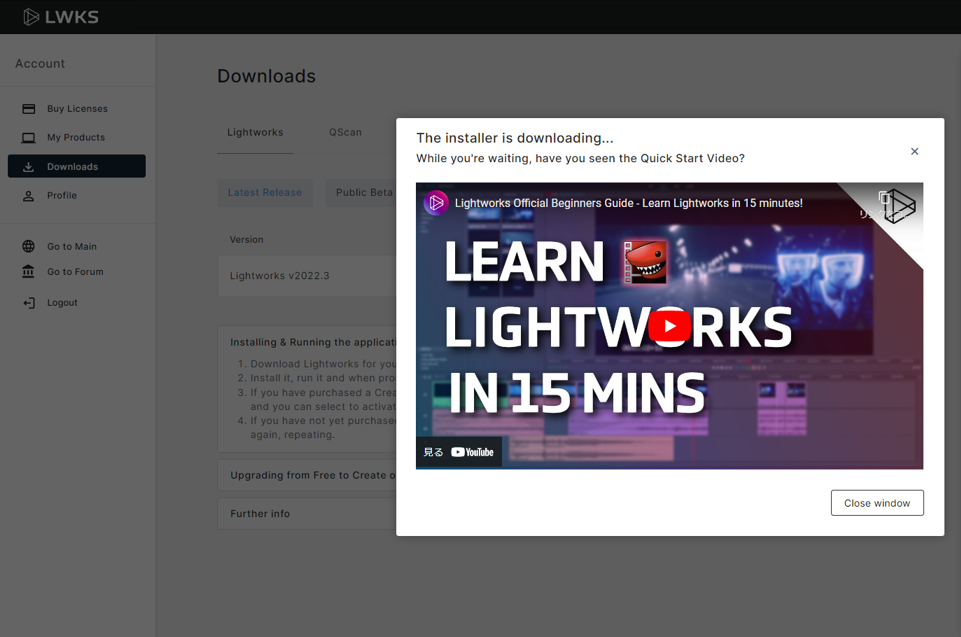The image size is (961, 637).
Task: Open Buy Licenses in the sidebar
Action: [x=77, y=109]
